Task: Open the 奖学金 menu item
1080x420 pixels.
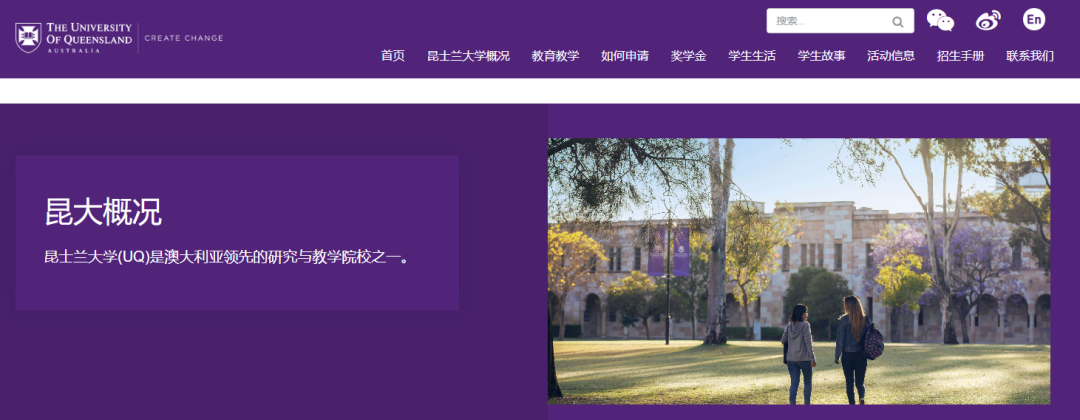Action: pyautogui.click(x=688, y=56)
